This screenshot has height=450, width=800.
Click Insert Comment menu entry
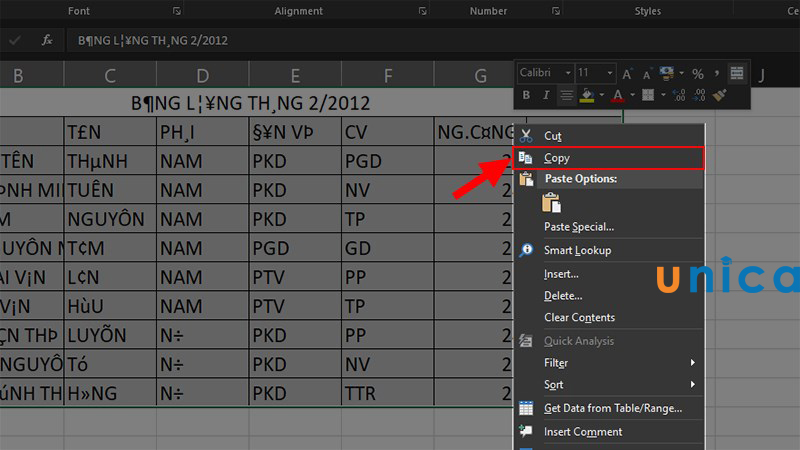click(582, 432)
